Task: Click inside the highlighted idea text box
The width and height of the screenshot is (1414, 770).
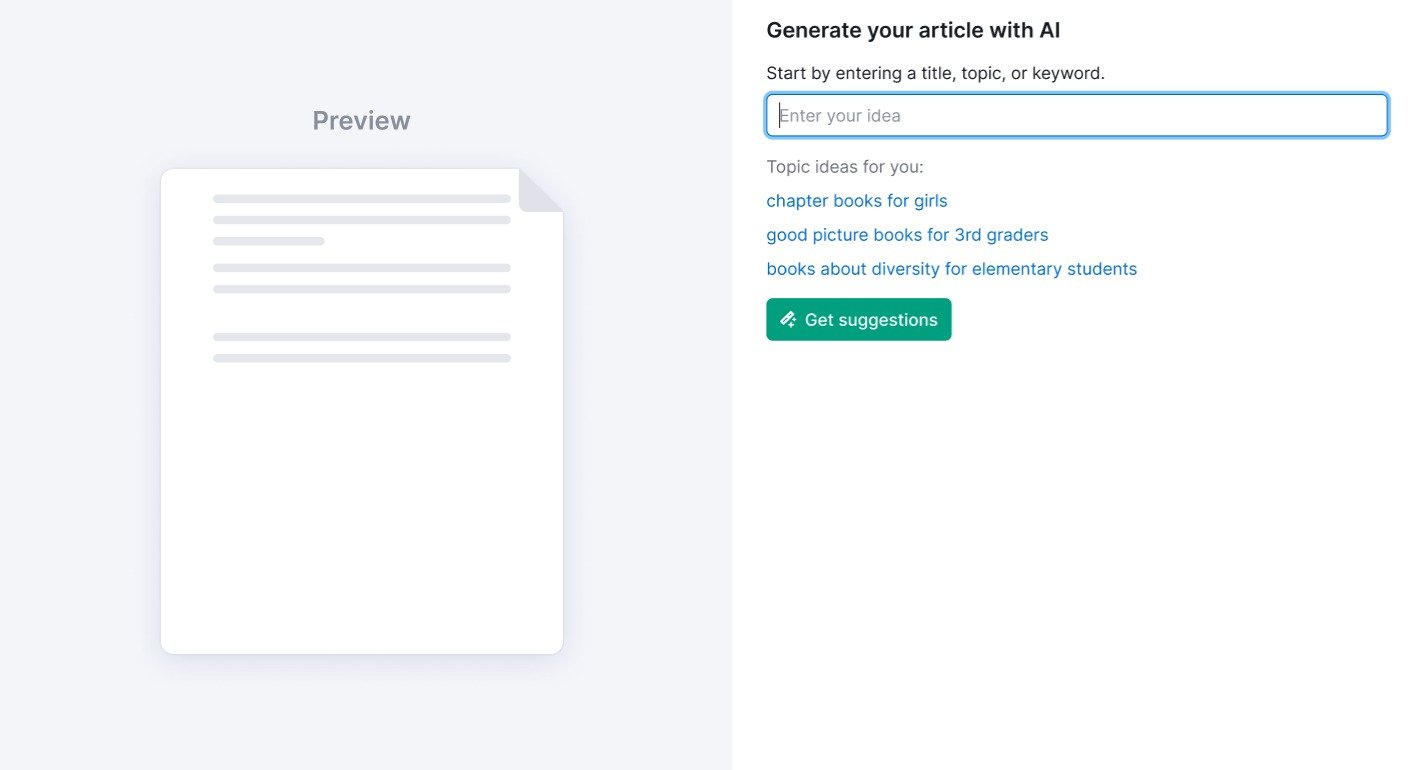Action: 1076,115
